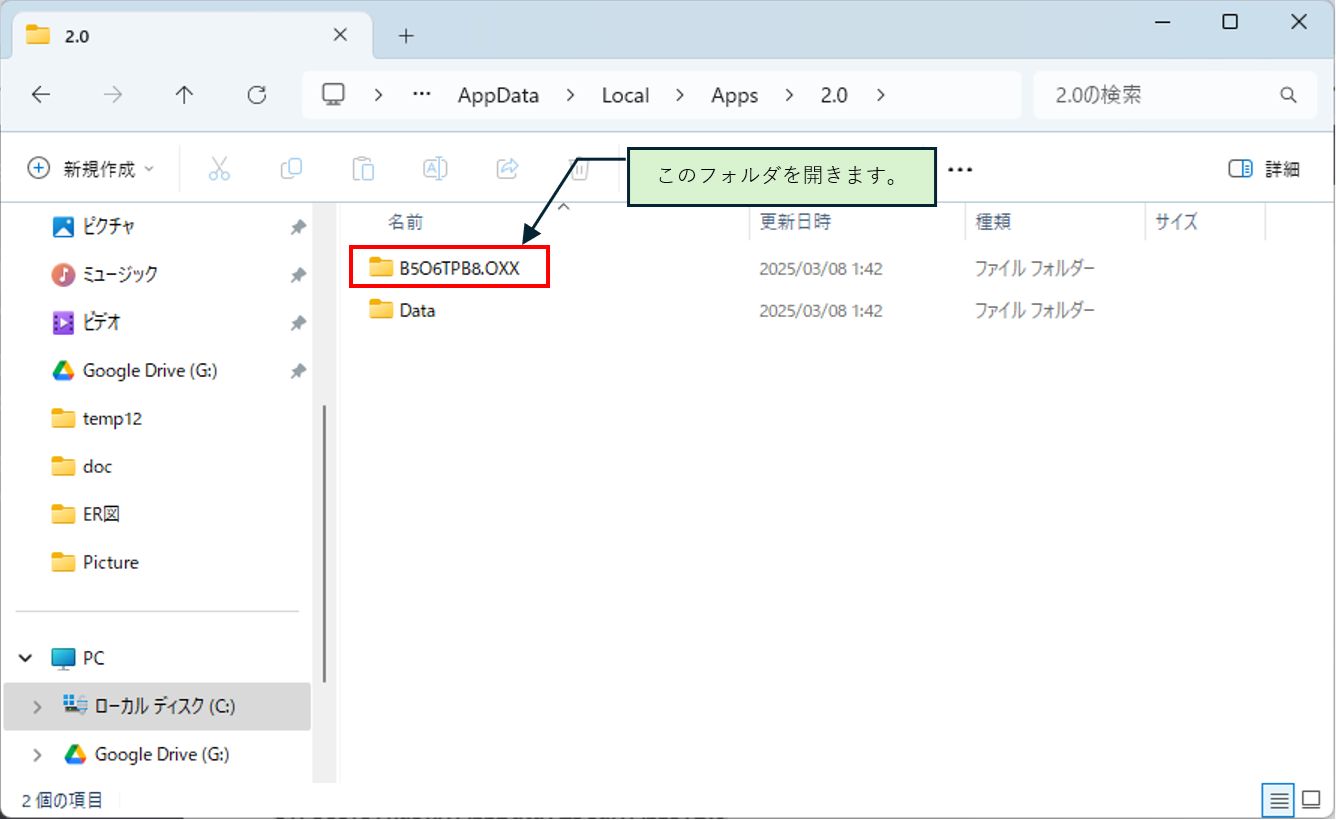Open the more options ellipsis menu

point(960,169)
